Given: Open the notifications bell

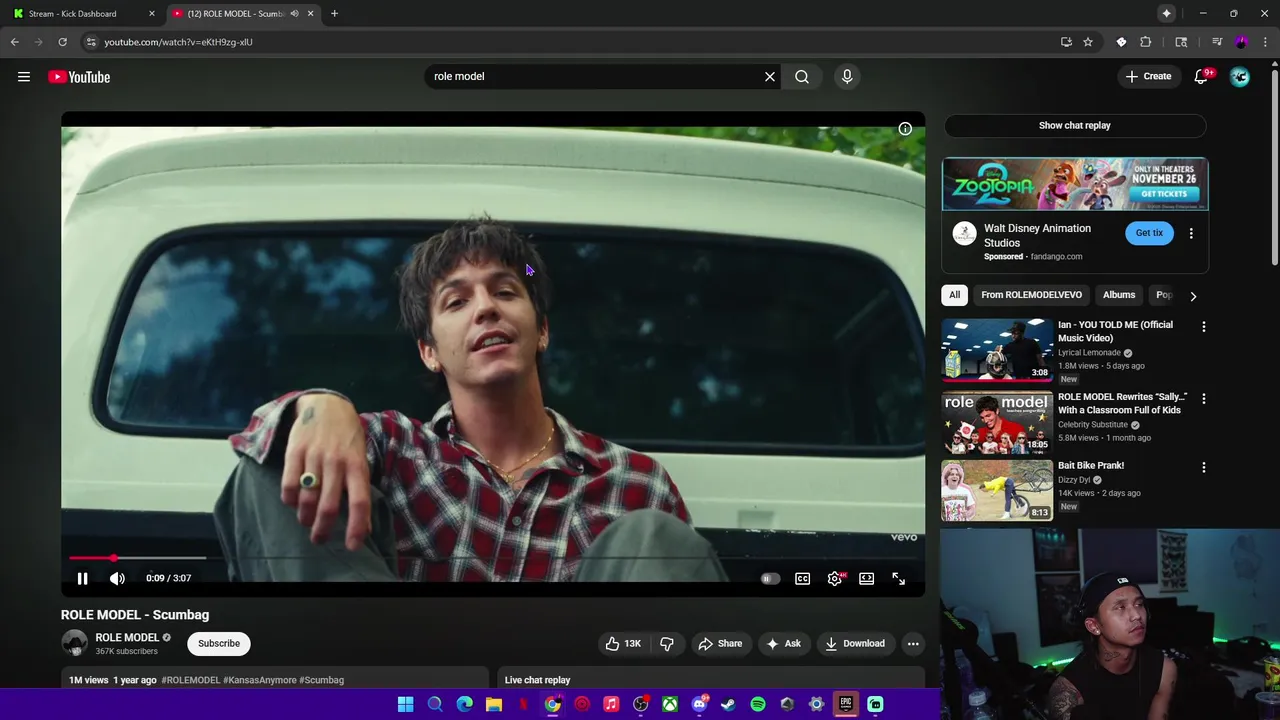Looking at the screenshot, I should 1201,77.
